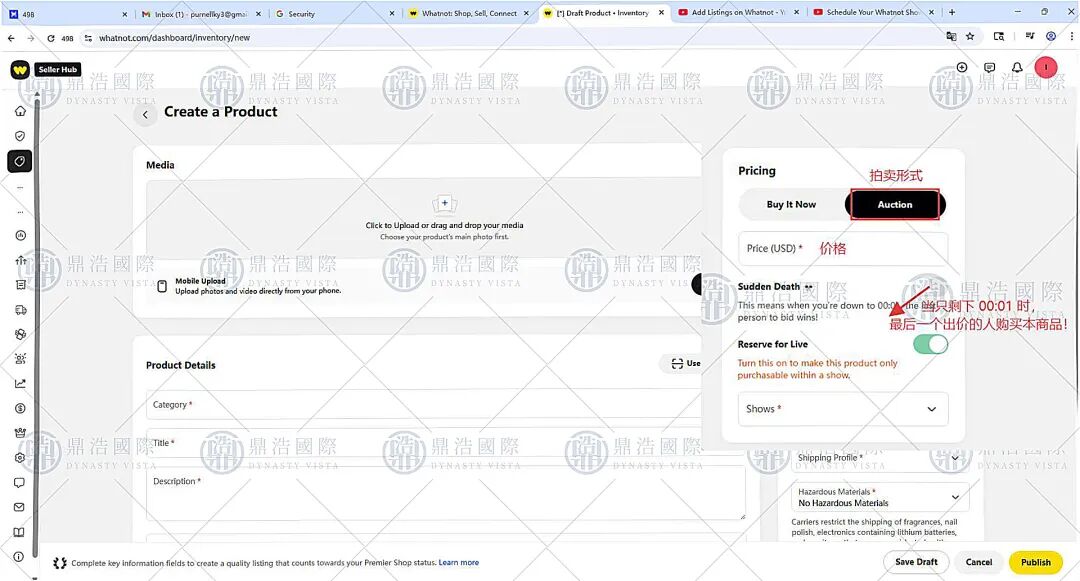Click the Cancel button
1080x581 pixels.
pos(979,562)
